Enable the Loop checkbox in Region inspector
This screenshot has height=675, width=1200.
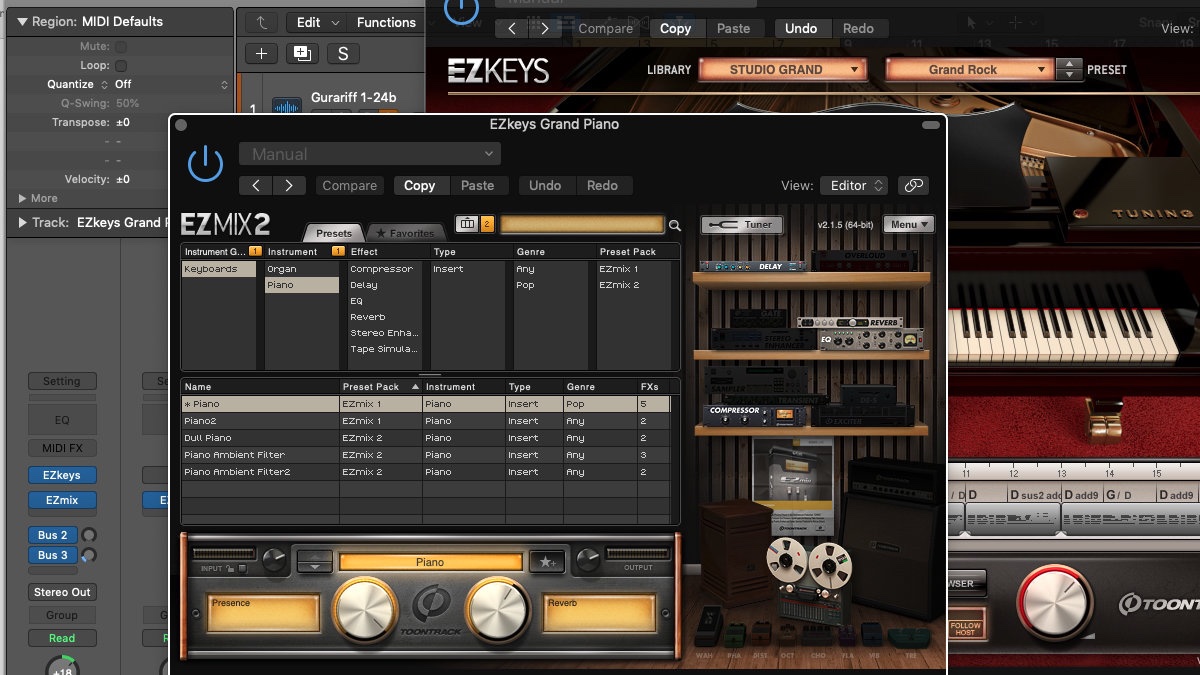point(120,65)
